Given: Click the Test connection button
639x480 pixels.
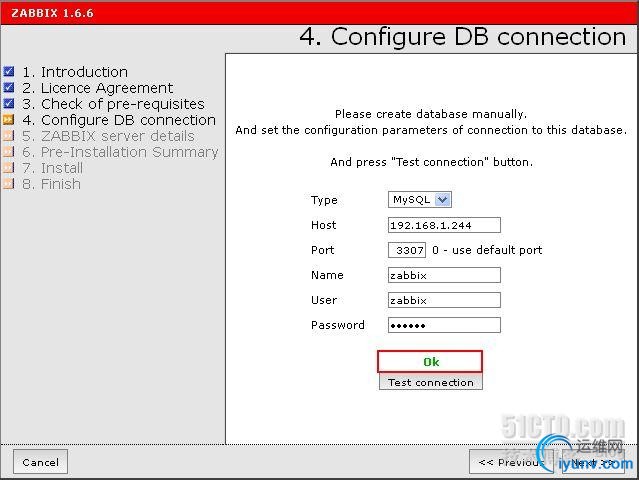Looking at the screenshot, I should (x=431, y=382).
